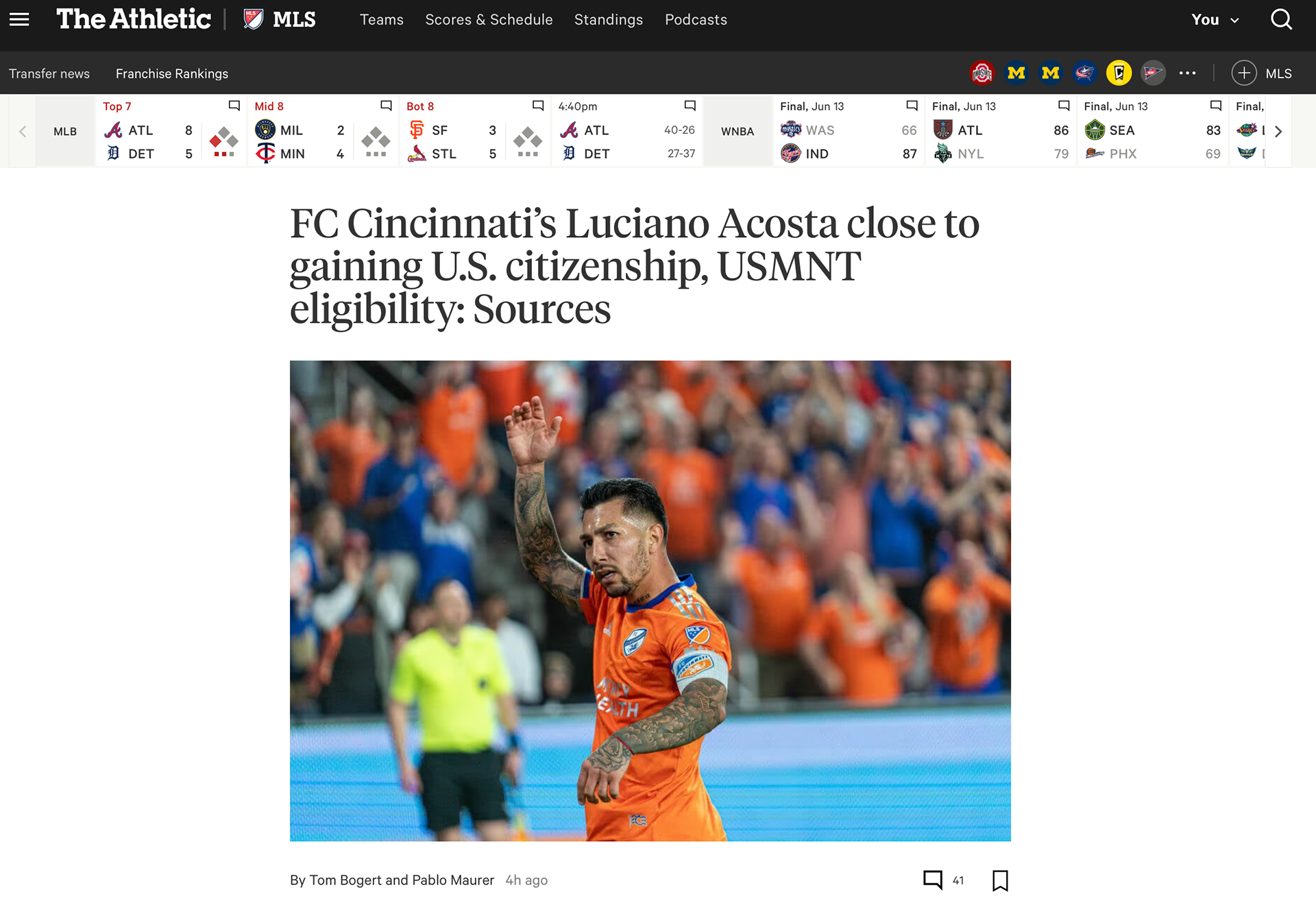Open the Standings menu item
This screenshot has height=903, width=1316.
pos(609,20)
